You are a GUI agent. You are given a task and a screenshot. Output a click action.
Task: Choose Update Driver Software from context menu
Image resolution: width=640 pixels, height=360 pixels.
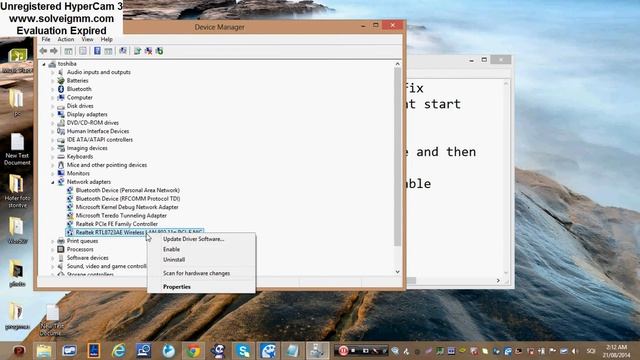click(201, 239)
